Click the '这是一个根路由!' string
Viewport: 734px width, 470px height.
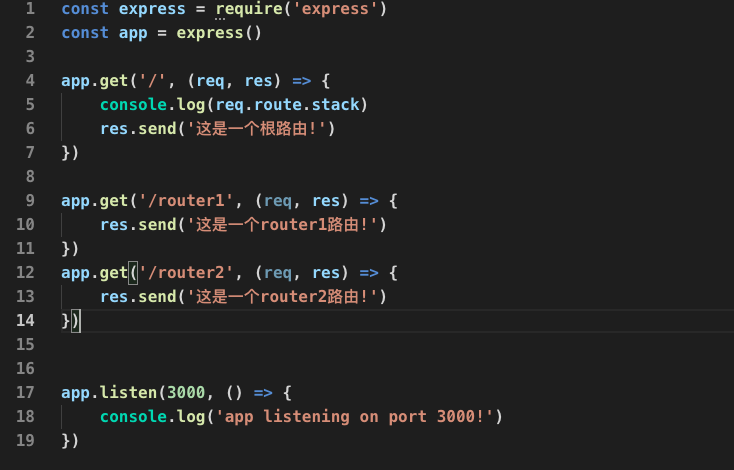pos(256,129)
